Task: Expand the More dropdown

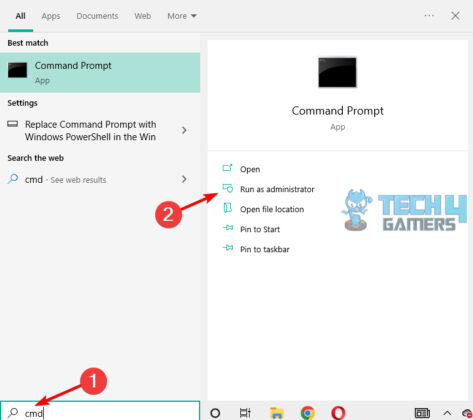Action: 182,16
